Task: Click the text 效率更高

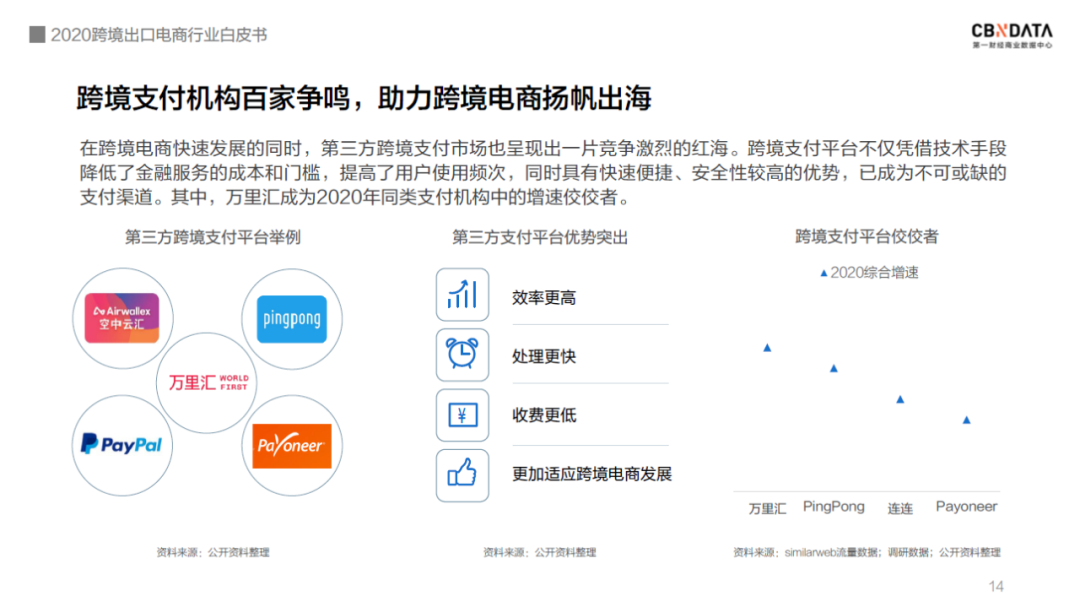Action: pyautogui.click(x=544, y=298)
